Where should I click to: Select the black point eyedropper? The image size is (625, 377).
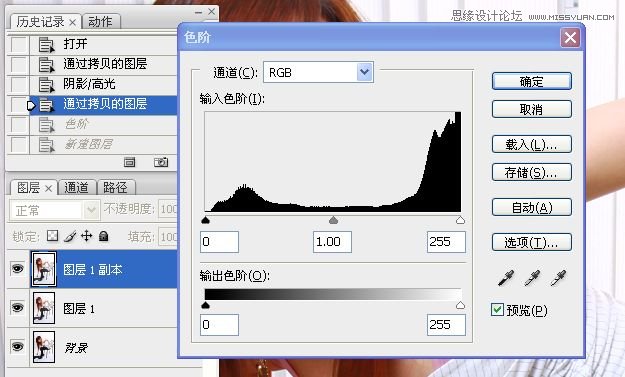[506, 278]
